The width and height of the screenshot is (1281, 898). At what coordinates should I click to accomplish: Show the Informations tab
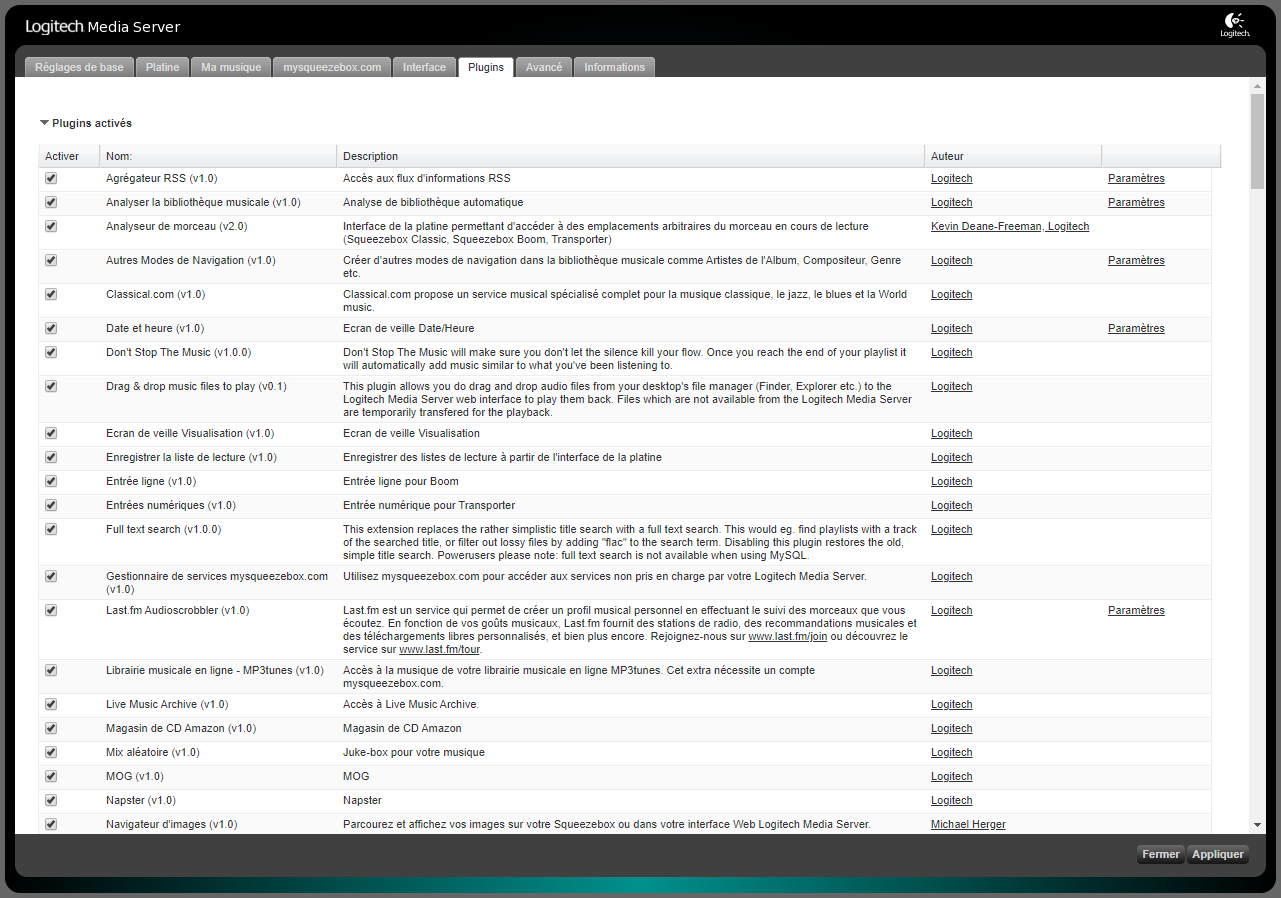pyautogui.click(x=614, y=67)
